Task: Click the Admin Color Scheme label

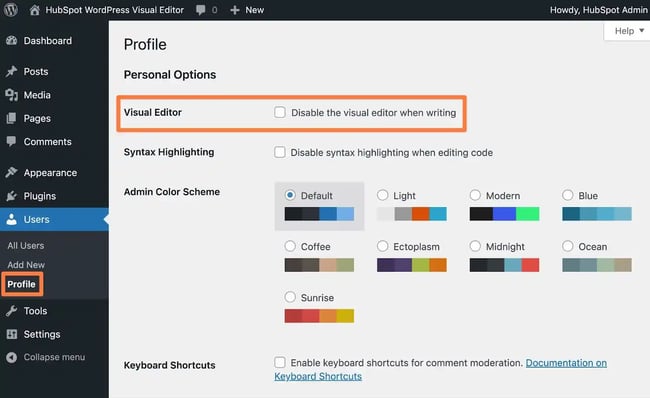Action: pos(172,192)
